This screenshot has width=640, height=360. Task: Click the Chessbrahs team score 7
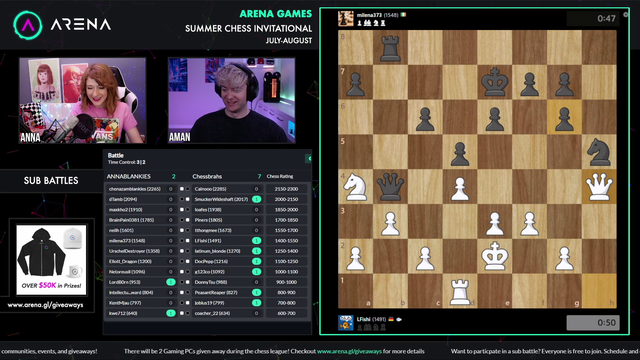259,176
